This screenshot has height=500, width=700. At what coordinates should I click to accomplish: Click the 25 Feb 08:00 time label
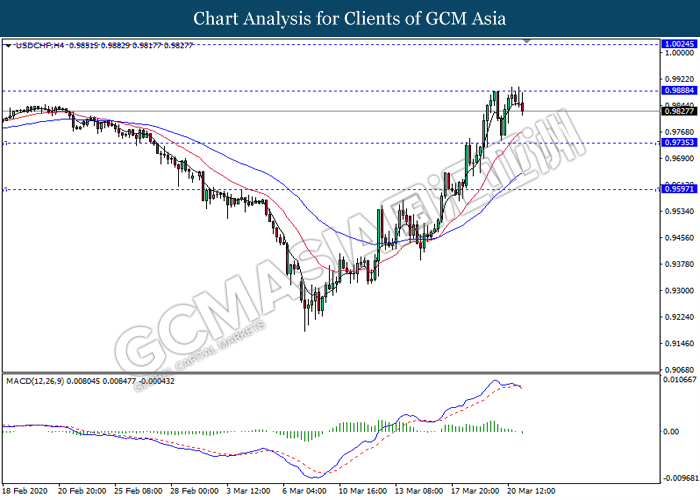pyautogui.click(x=138, y=491)
